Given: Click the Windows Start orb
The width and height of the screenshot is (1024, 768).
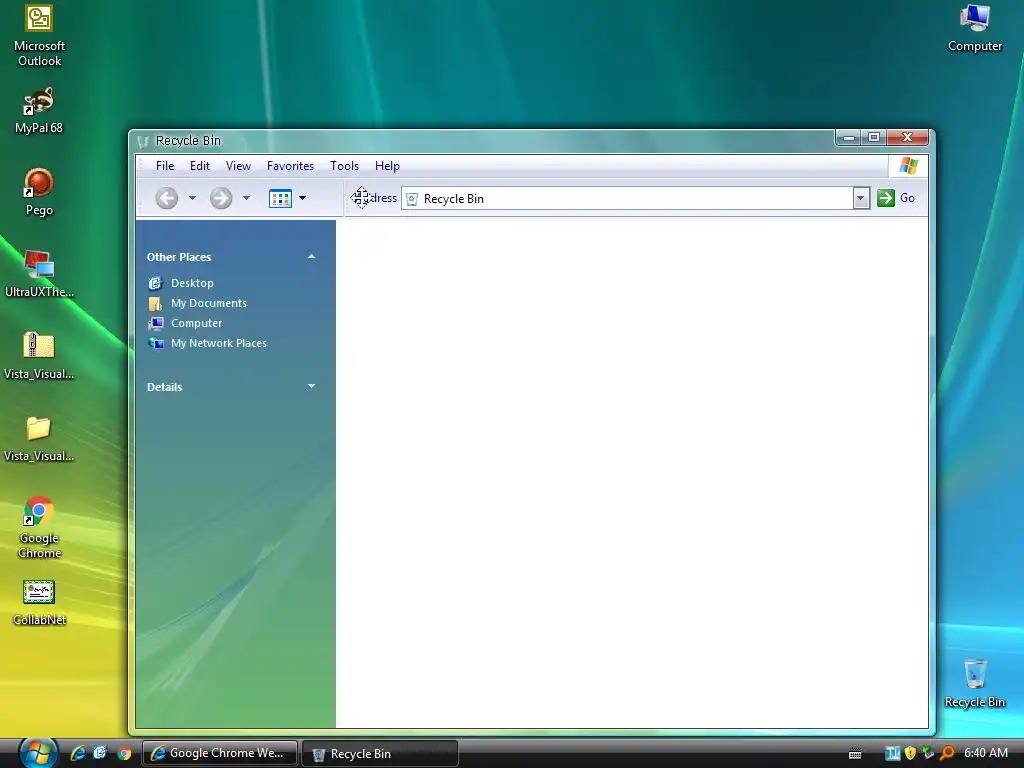Looking at the screenshot, I should tap(38, 753).
